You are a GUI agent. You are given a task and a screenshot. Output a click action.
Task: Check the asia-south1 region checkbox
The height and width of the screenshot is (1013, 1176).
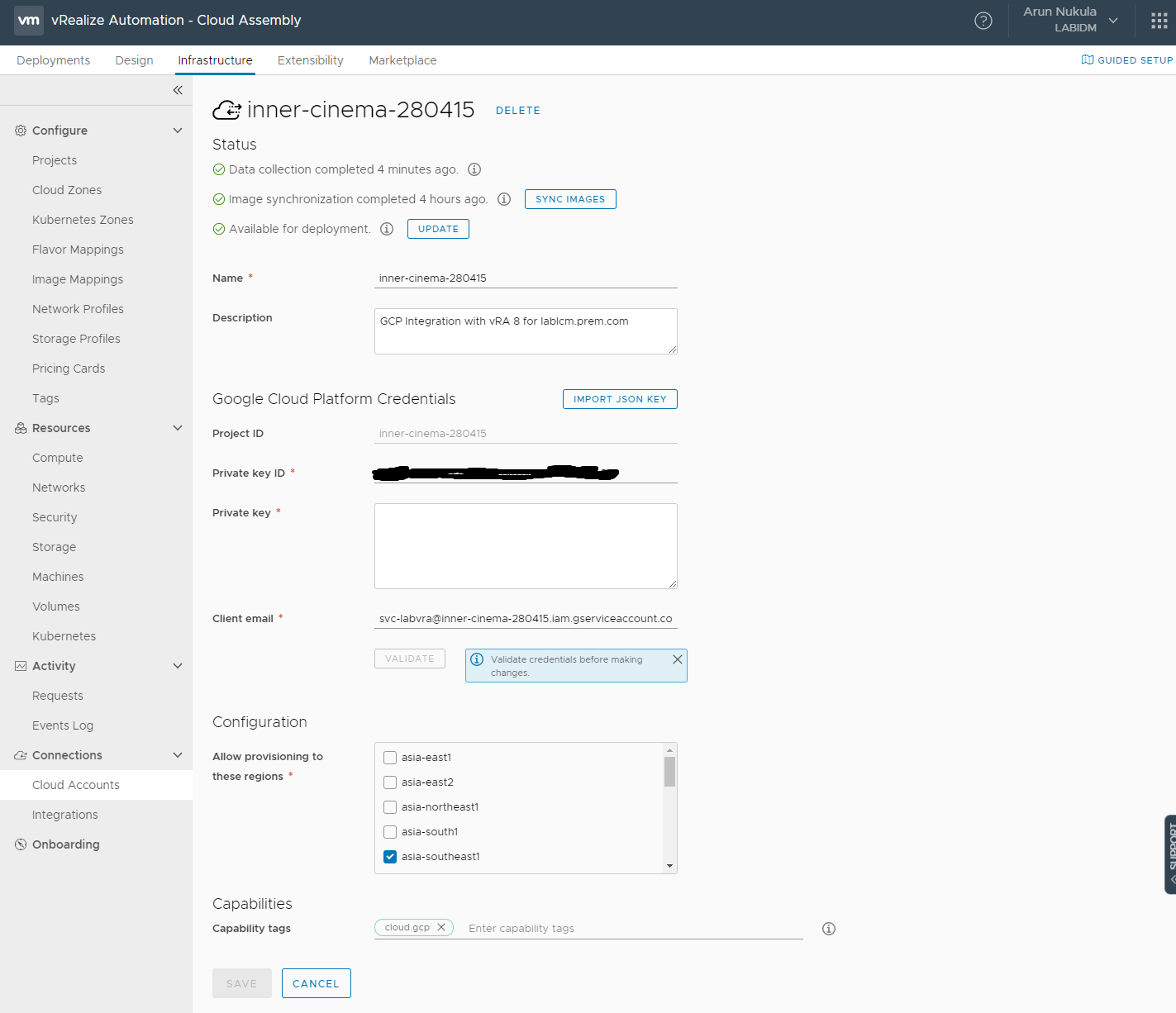pyautogui.click(x=390, y=832)
